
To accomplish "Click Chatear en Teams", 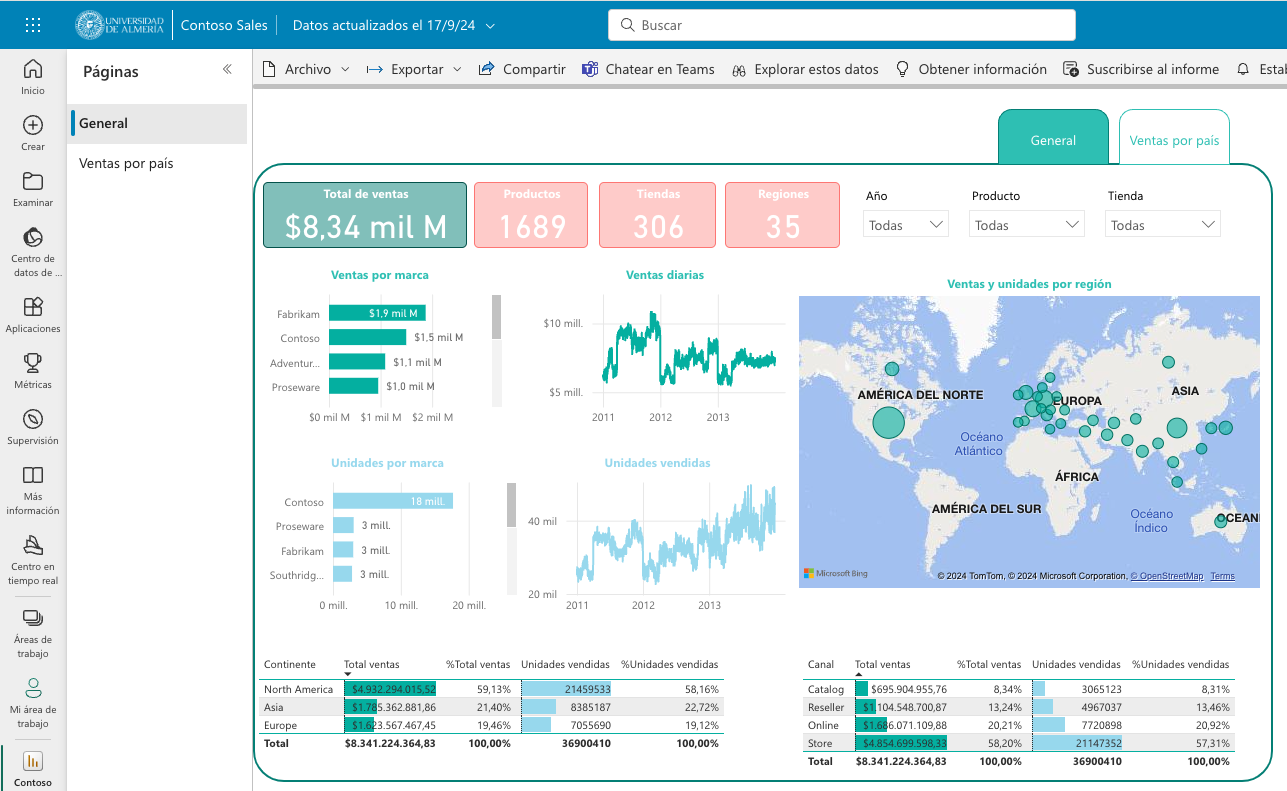I will [647, 69].
